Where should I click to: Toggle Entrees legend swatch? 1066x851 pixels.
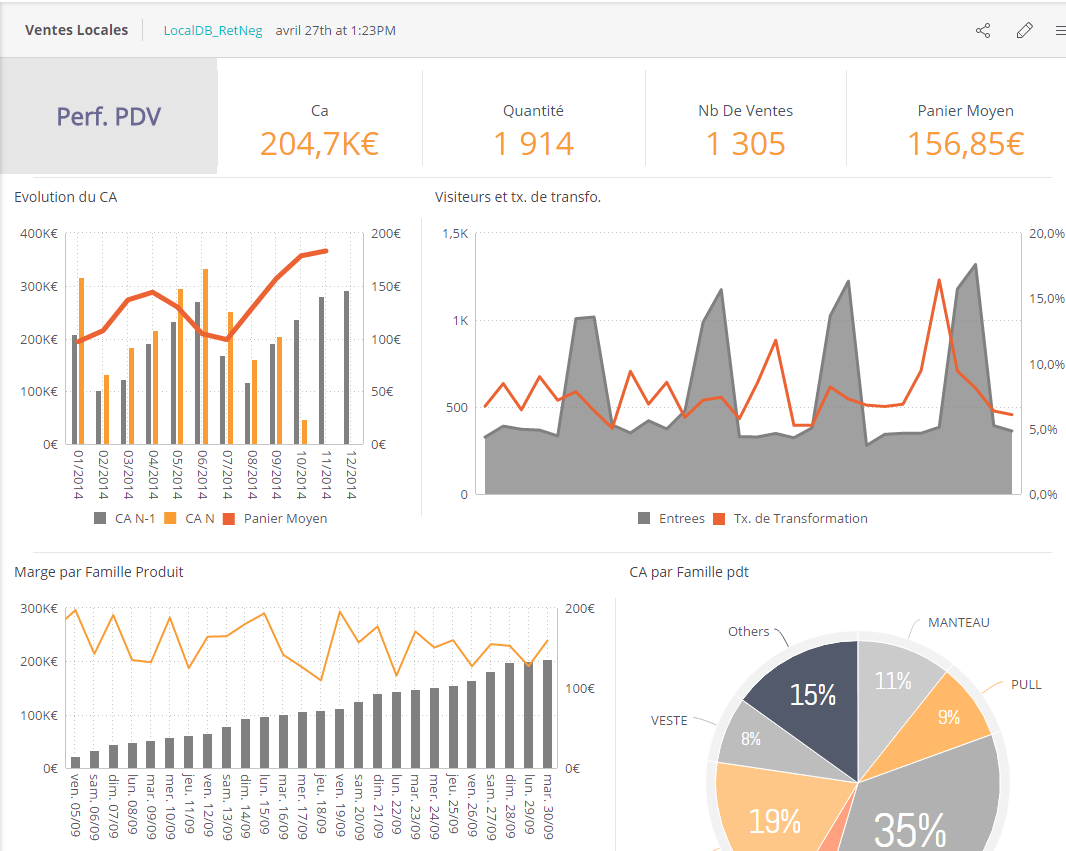click(x=644, y=518)
